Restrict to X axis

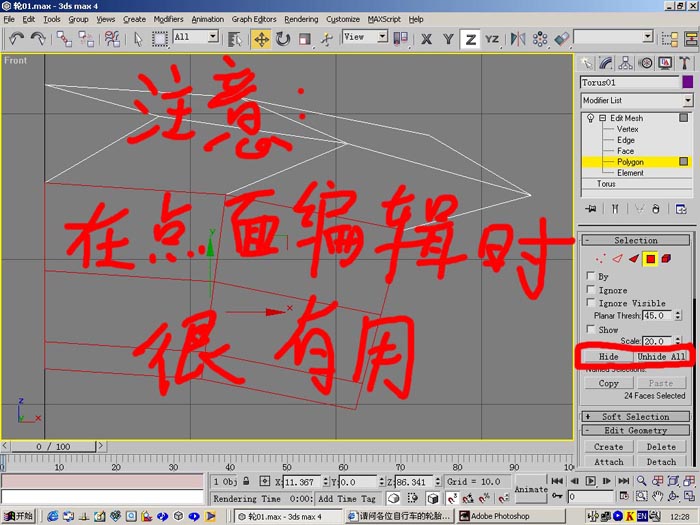[x=426, y=39]
